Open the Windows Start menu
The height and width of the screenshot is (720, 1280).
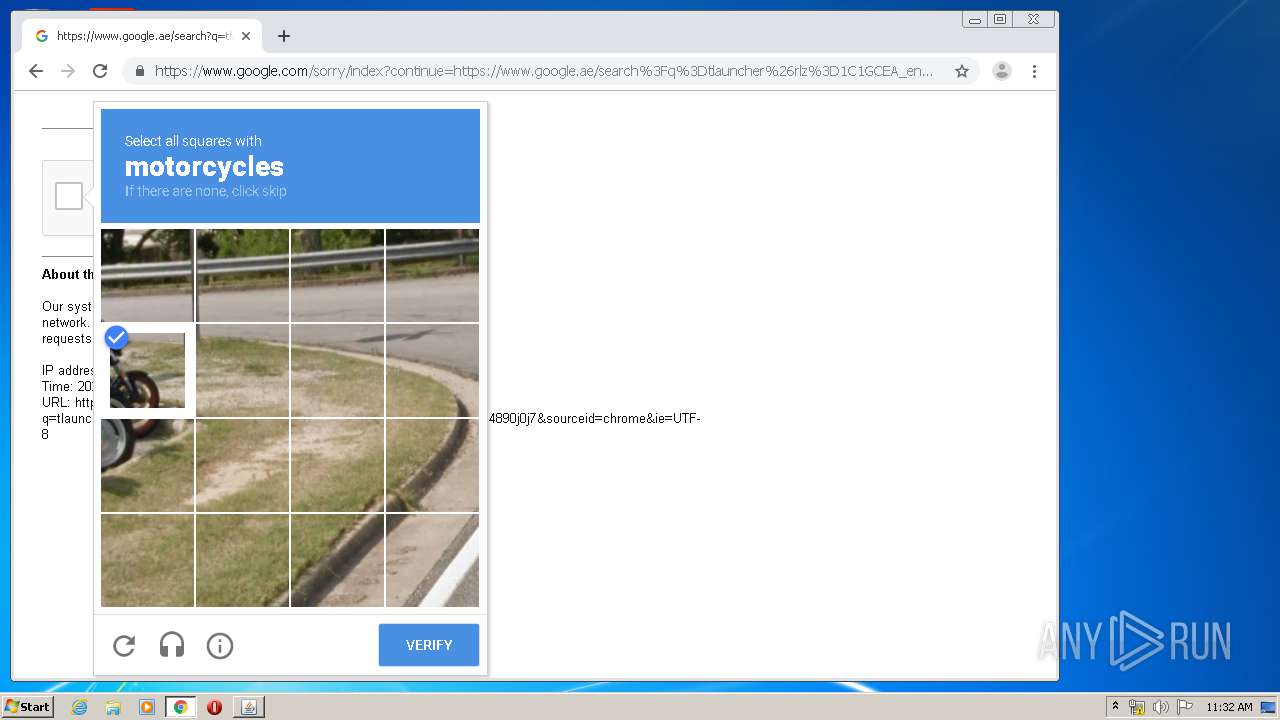tap(27, 707)
